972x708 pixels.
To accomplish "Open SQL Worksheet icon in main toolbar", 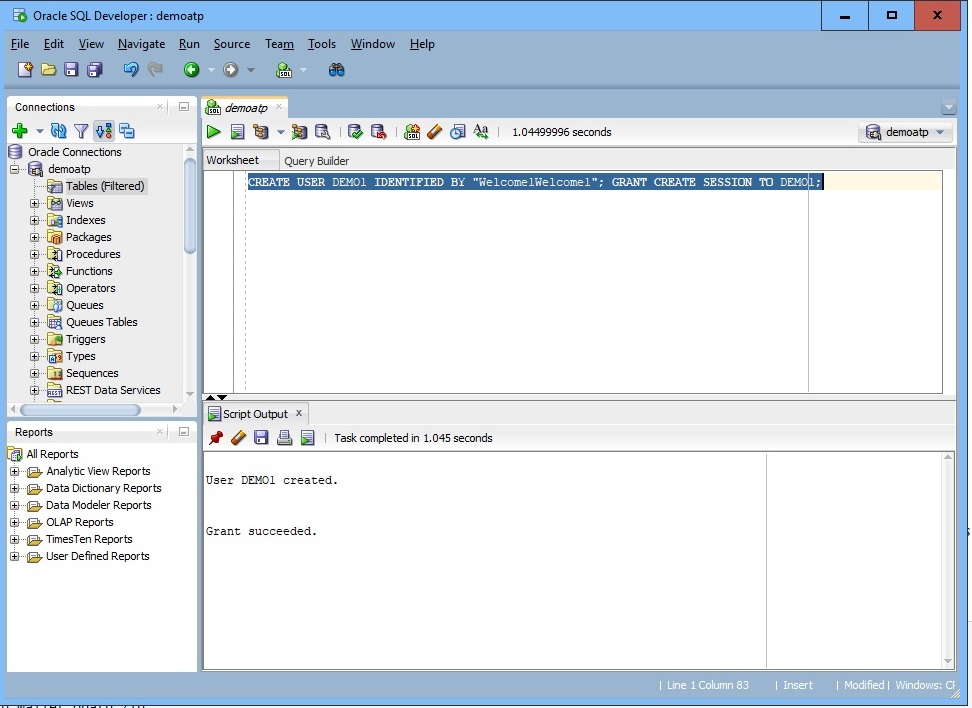I will tap(284, 70).
